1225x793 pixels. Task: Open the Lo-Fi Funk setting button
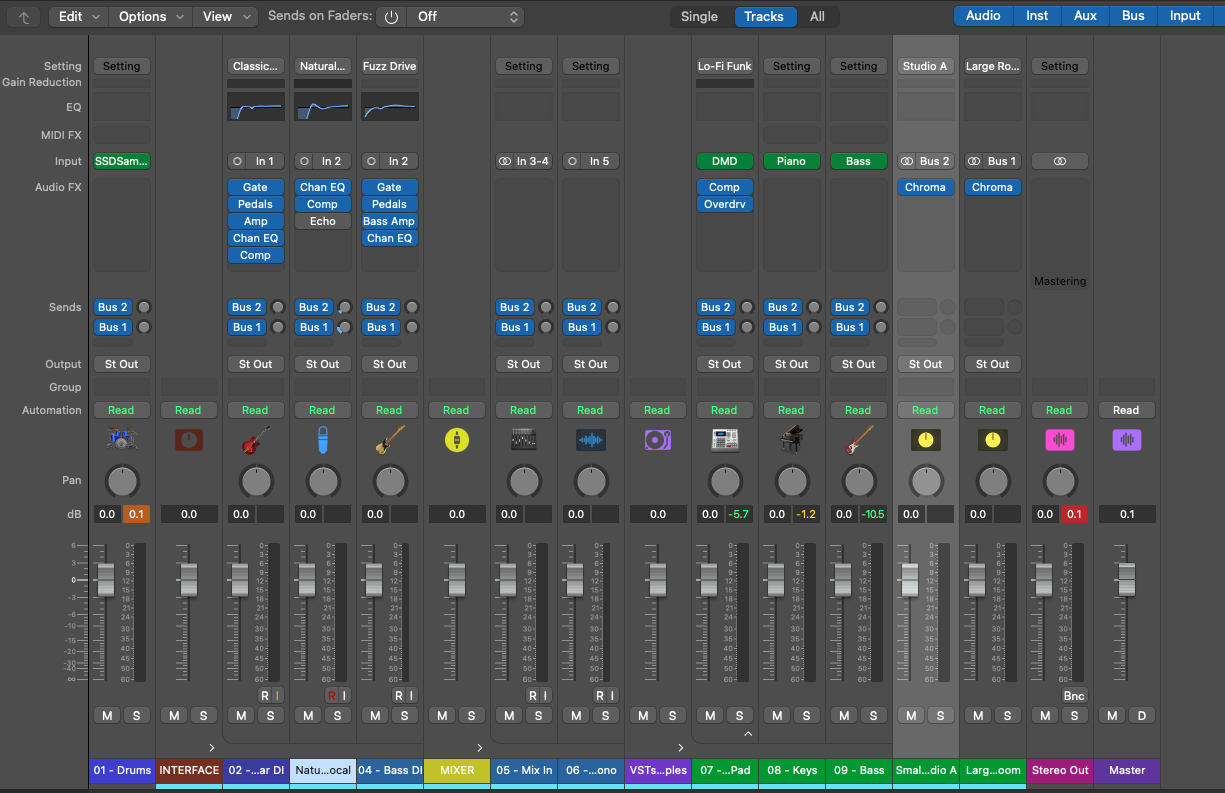(724, 66)
